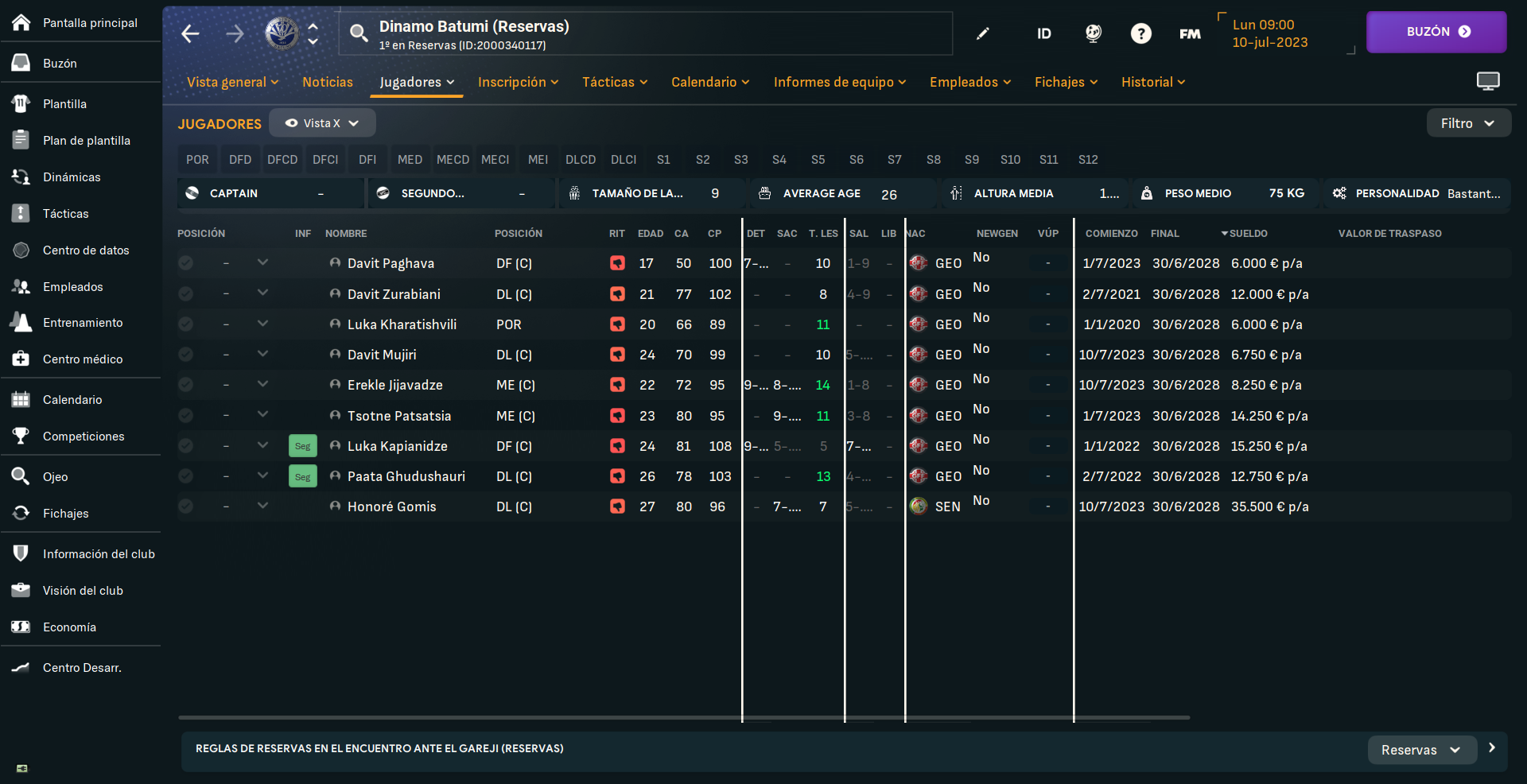Screen dimensions: 1527x784
Task: Open Tácticas sidebar icon
Action: click(21, 213)
